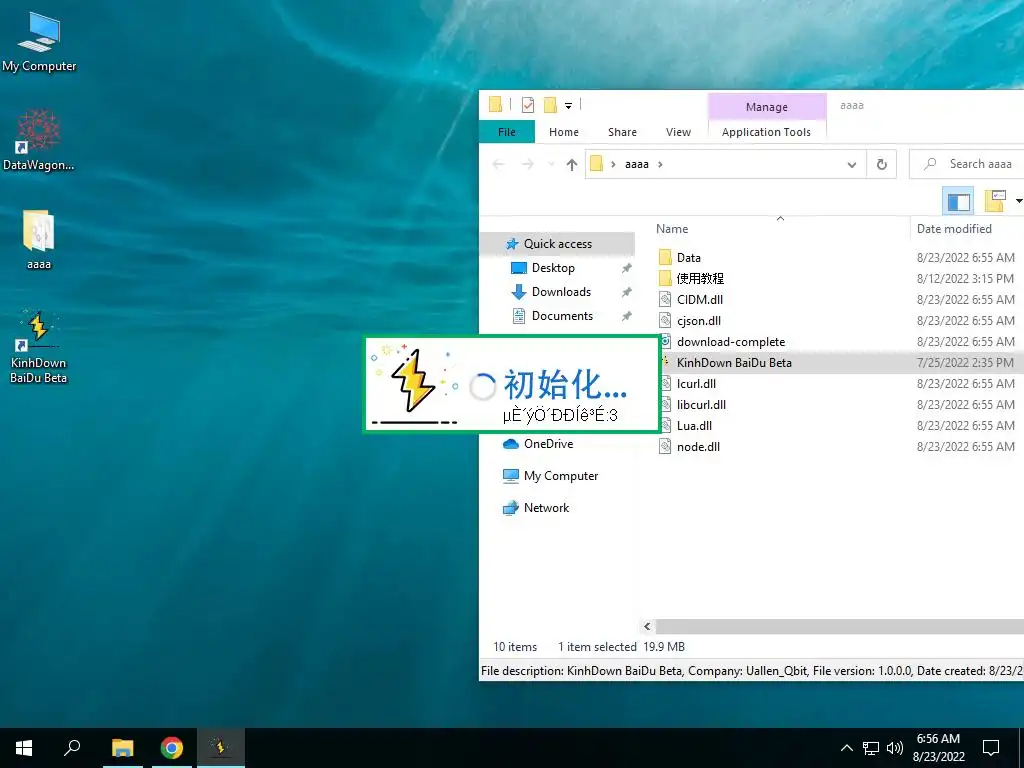Toggle the details pane button
This screenshot has height=768, width=1024.
point(995,201)
